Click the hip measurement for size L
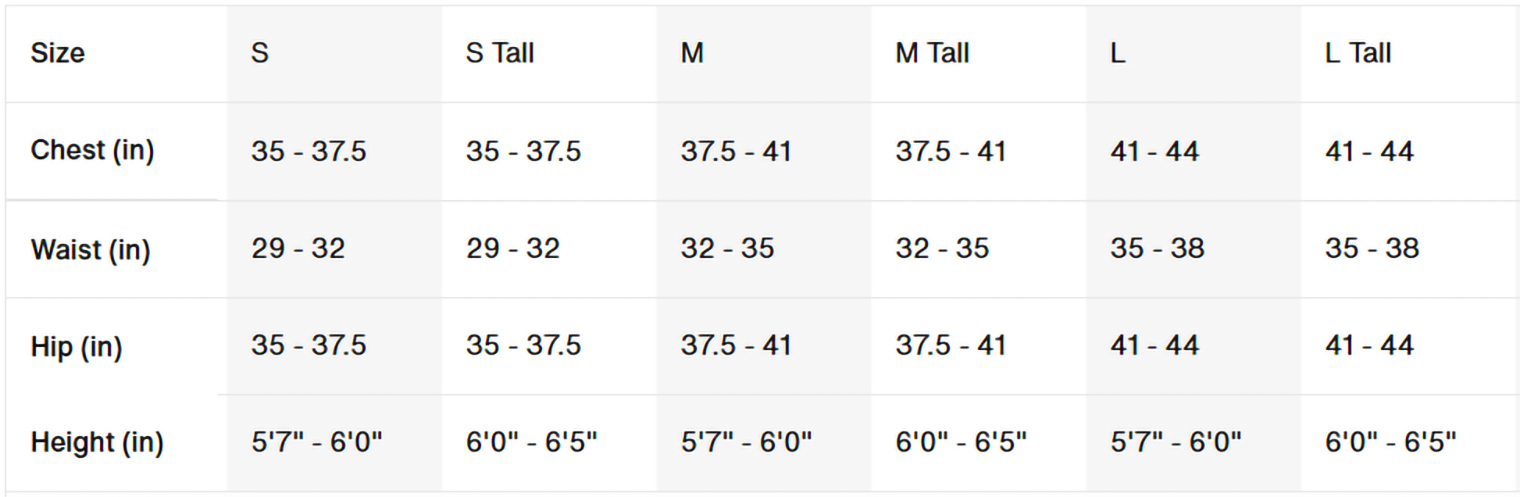This screenshot has width=1520, height=497. point(1155,346)
